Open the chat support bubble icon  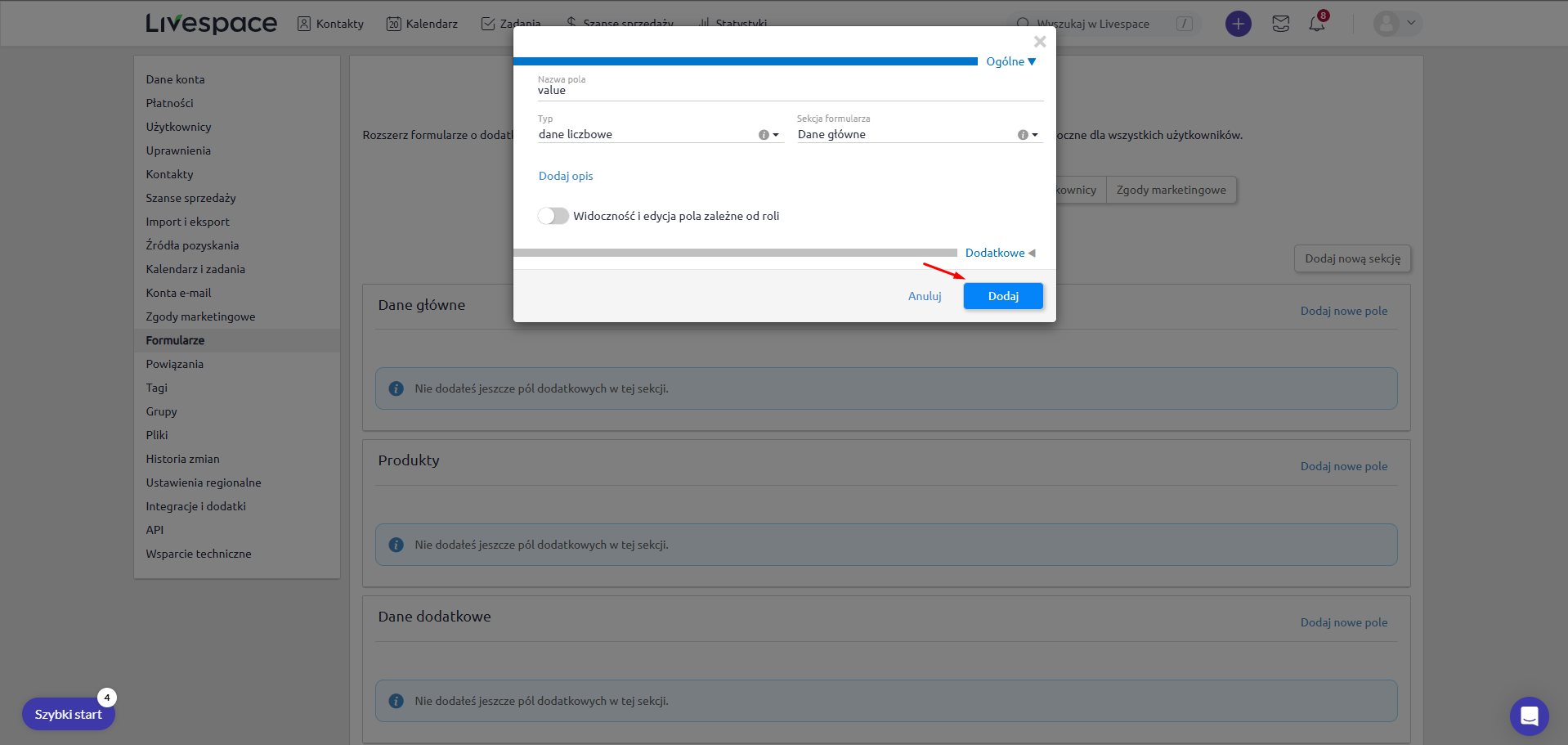(1529, 716)
